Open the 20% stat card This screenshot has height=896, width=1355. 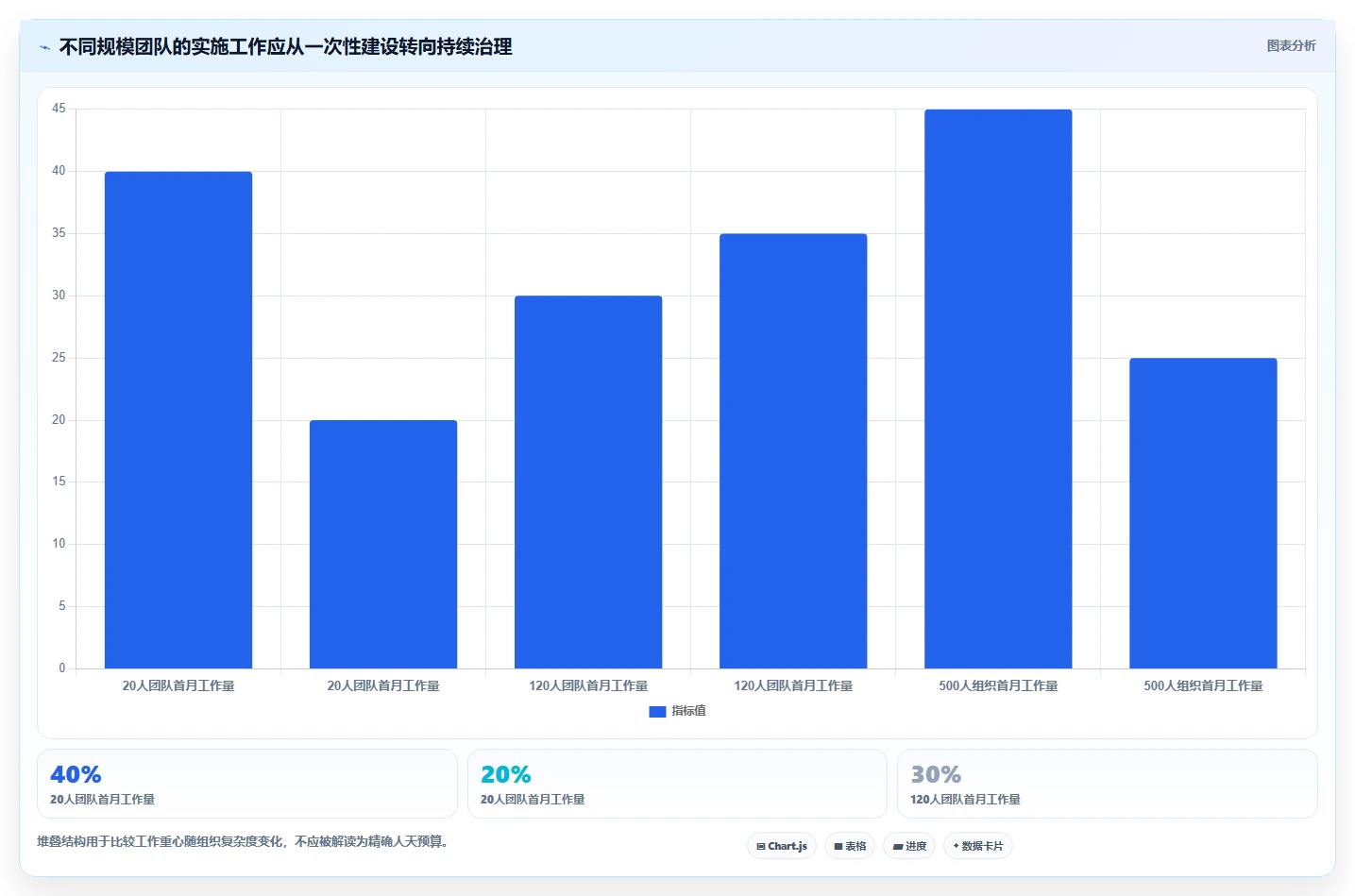tap(677, 784)
